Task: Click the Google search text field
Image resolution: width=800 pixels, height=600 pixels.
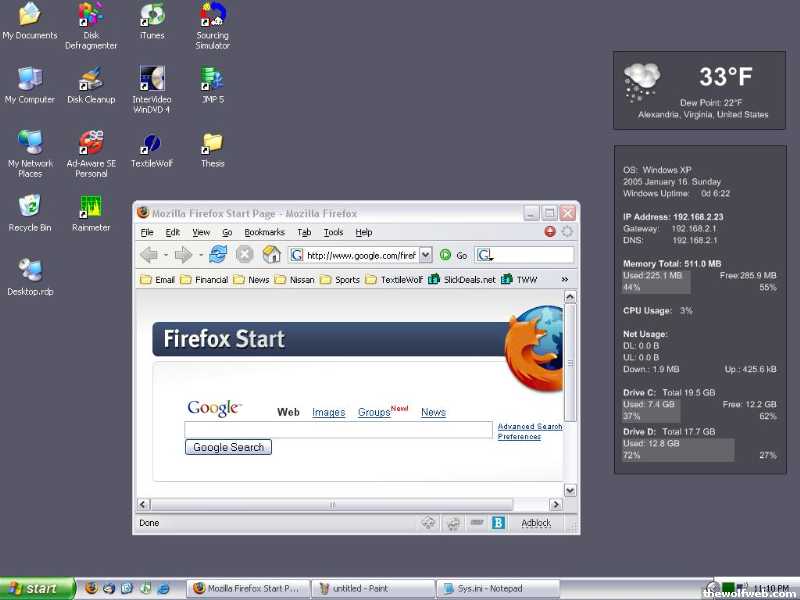Action: [x=338, y=430]
